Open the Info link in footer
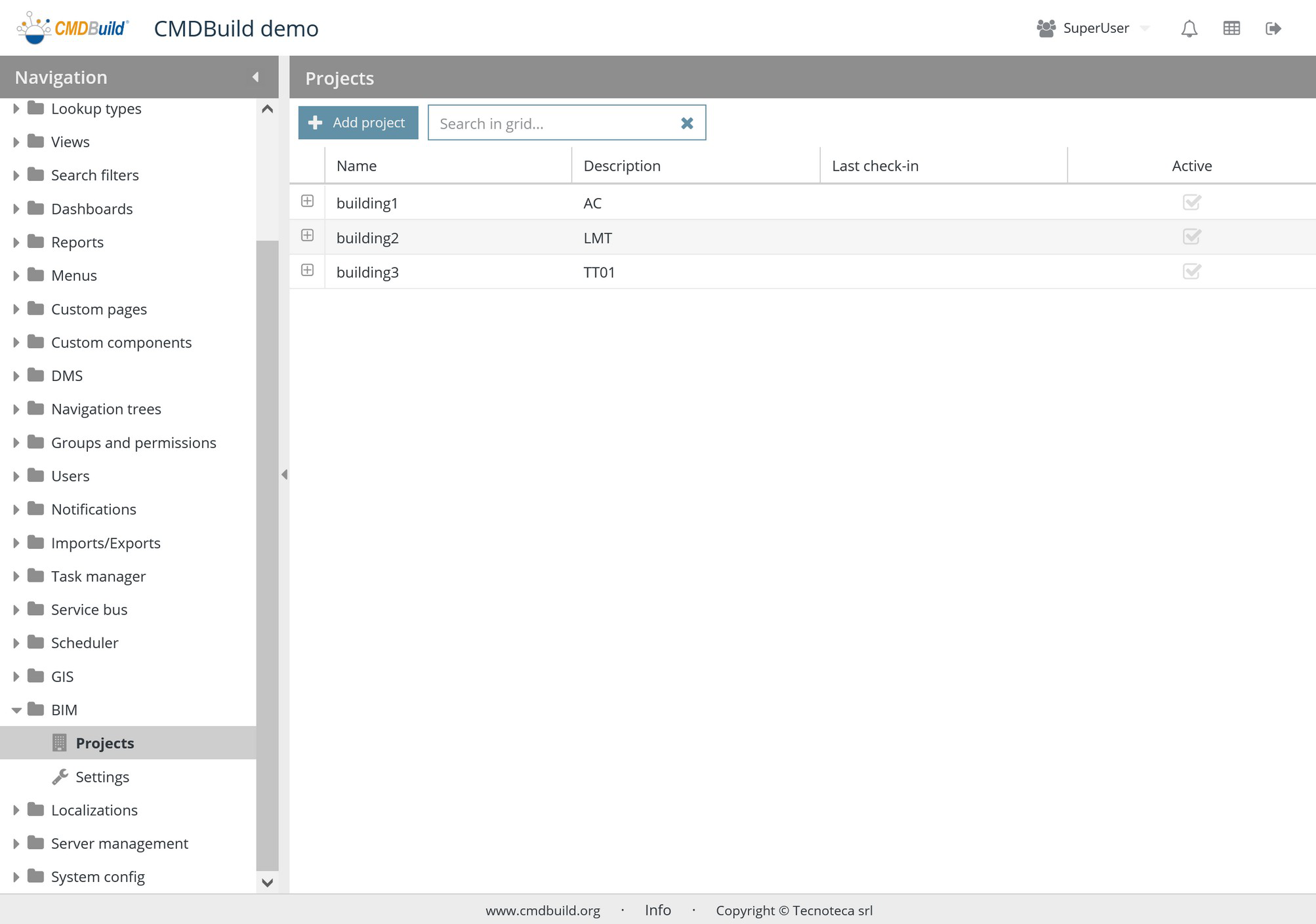 657,910
